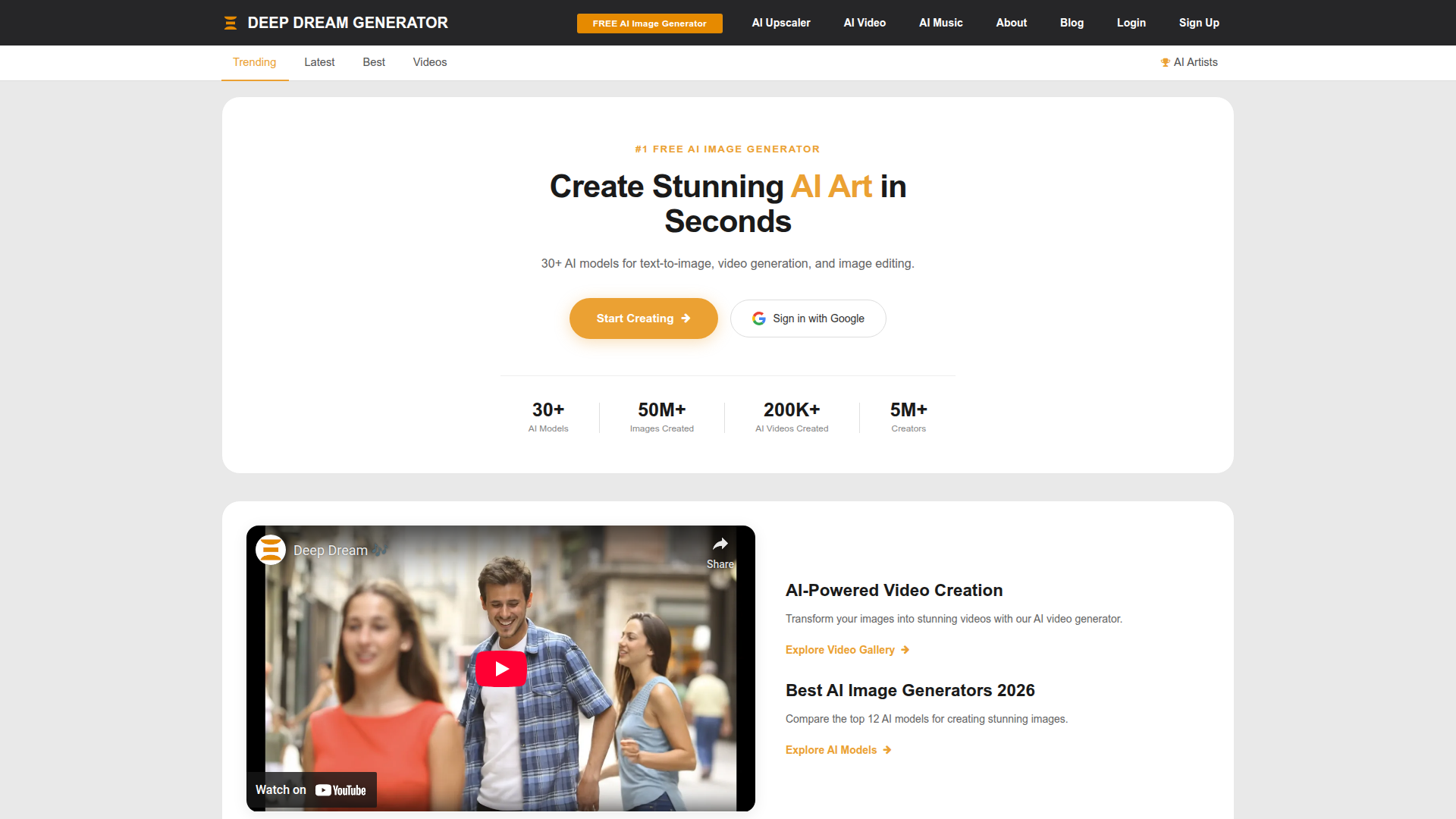Click the Share arrow icon on video

pyautogui.click(x=720, y=544)
